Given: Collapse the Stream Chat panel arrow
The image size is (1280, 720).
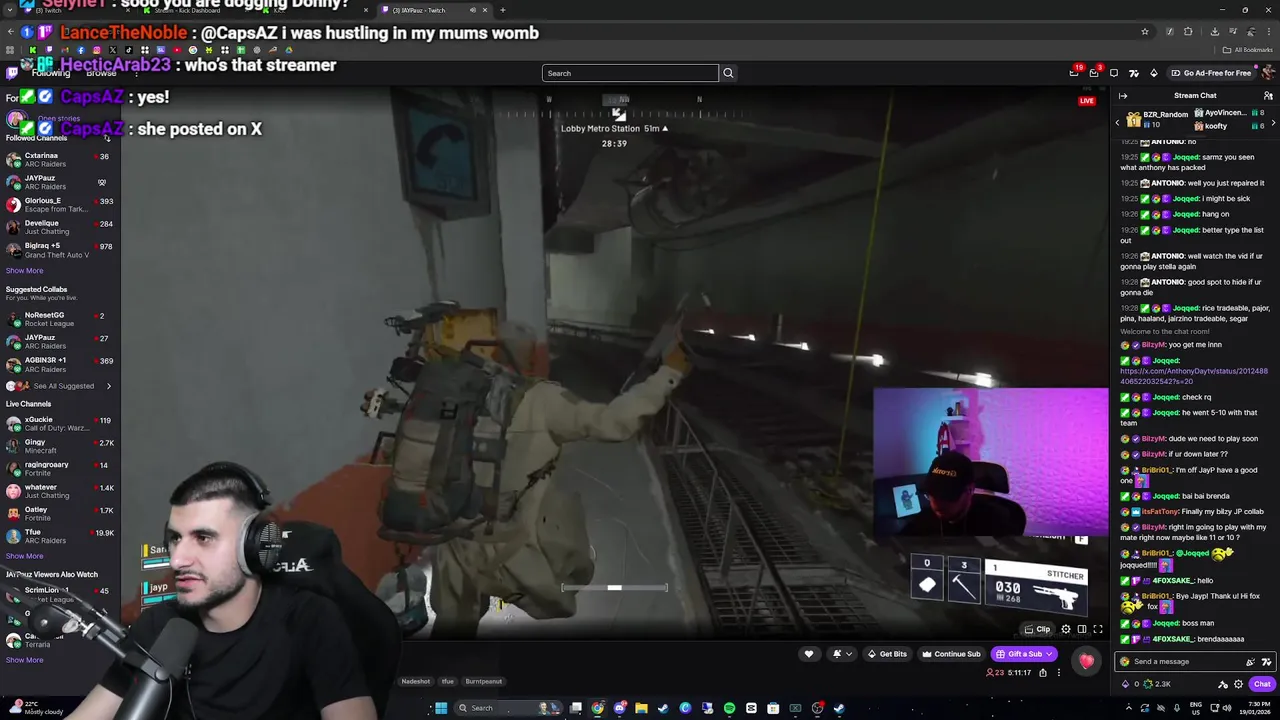Looking at the screenshot, I should (1123, 96).
